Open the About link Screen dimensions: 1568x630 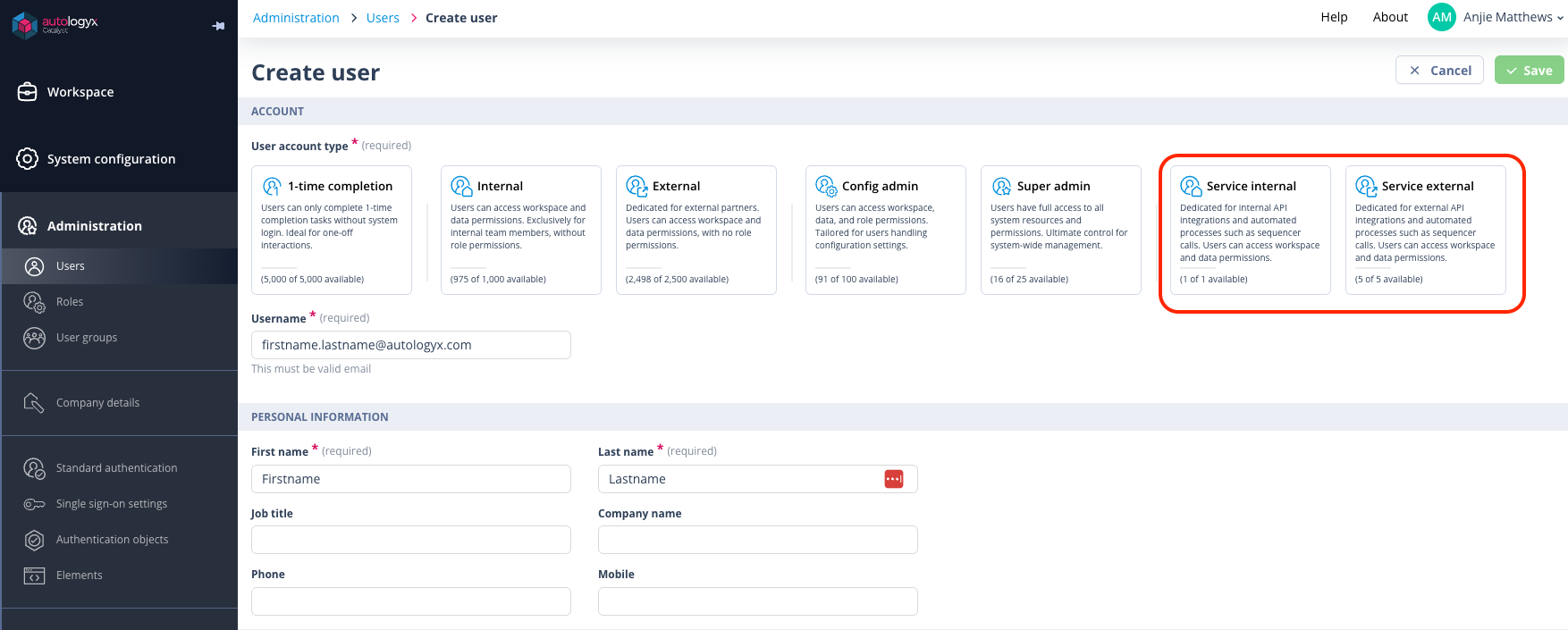click(1390, 17)
